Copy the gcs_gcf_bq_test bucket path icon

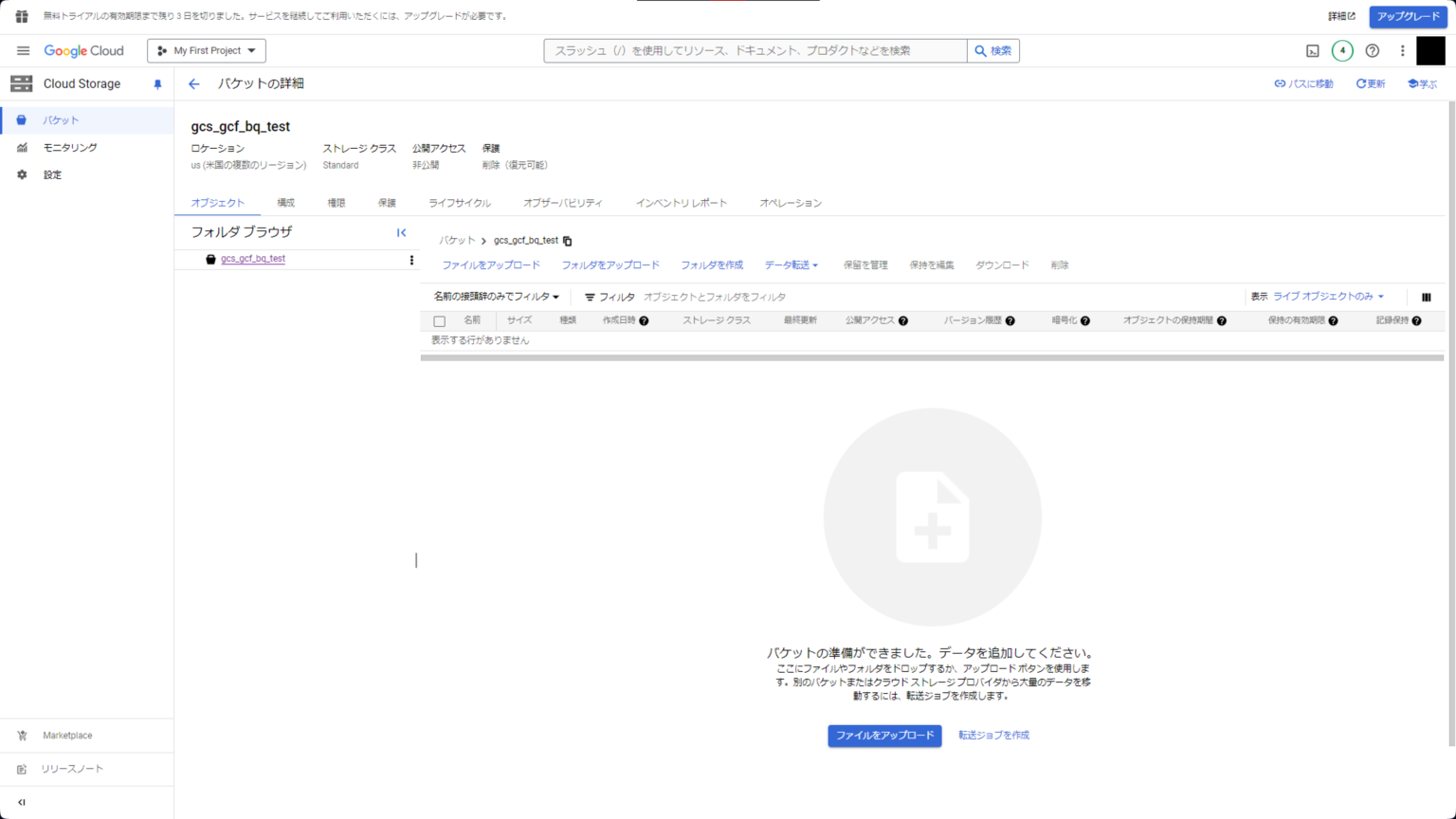567,240
